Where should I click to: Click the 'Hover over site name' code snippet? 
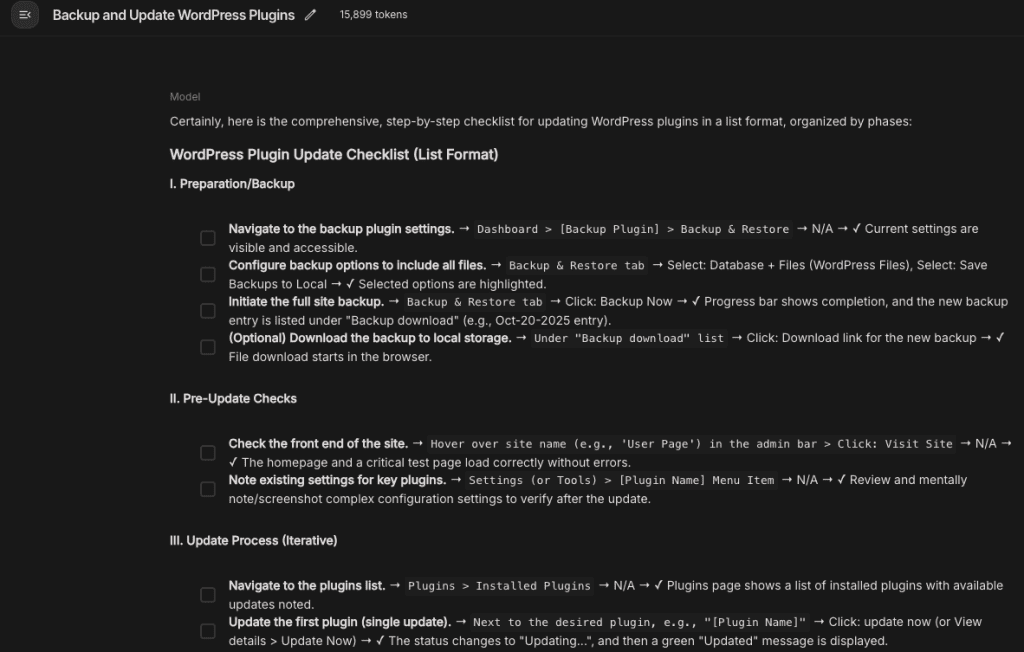coord(692,444)
